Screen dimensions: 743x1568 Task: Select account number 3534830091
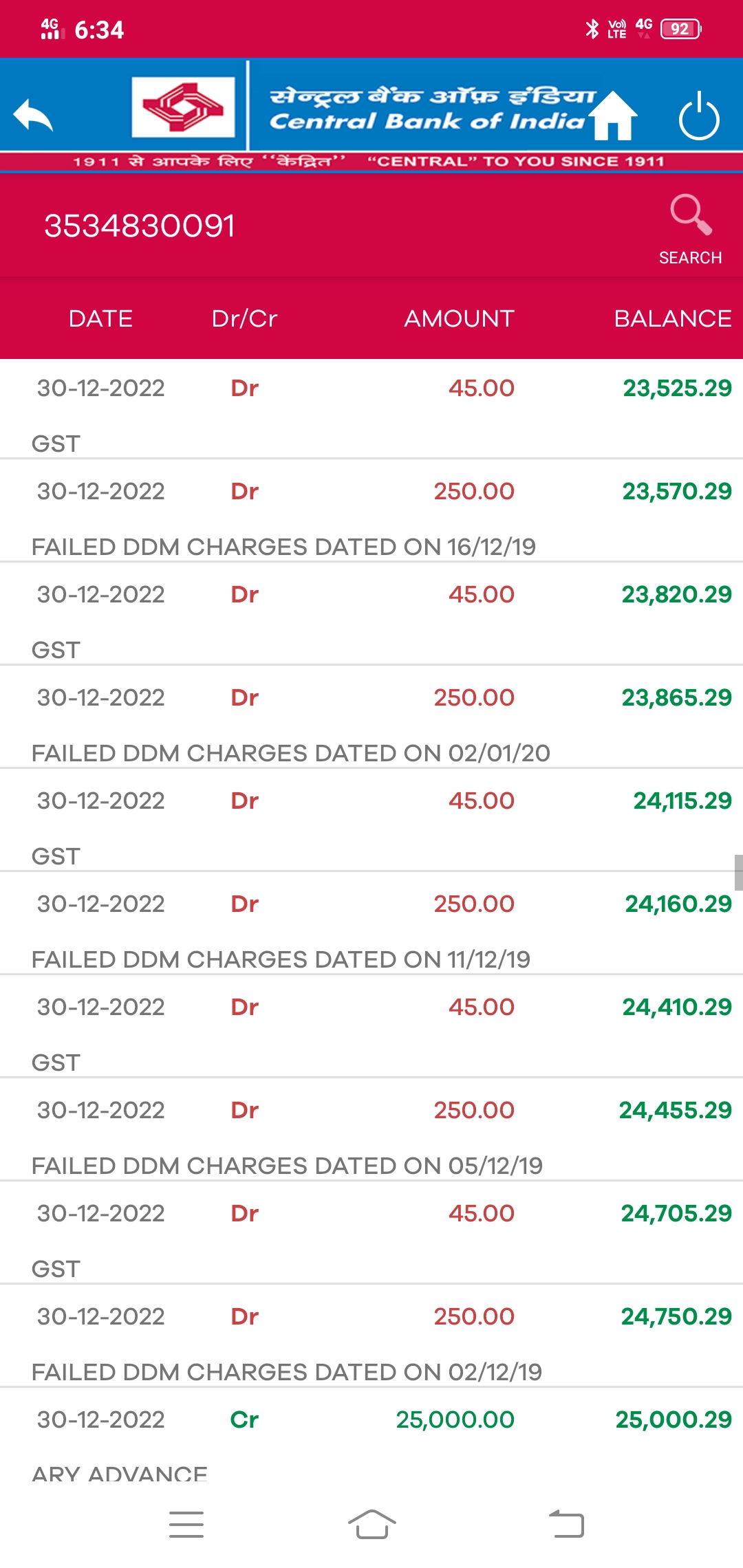(140, 226)
